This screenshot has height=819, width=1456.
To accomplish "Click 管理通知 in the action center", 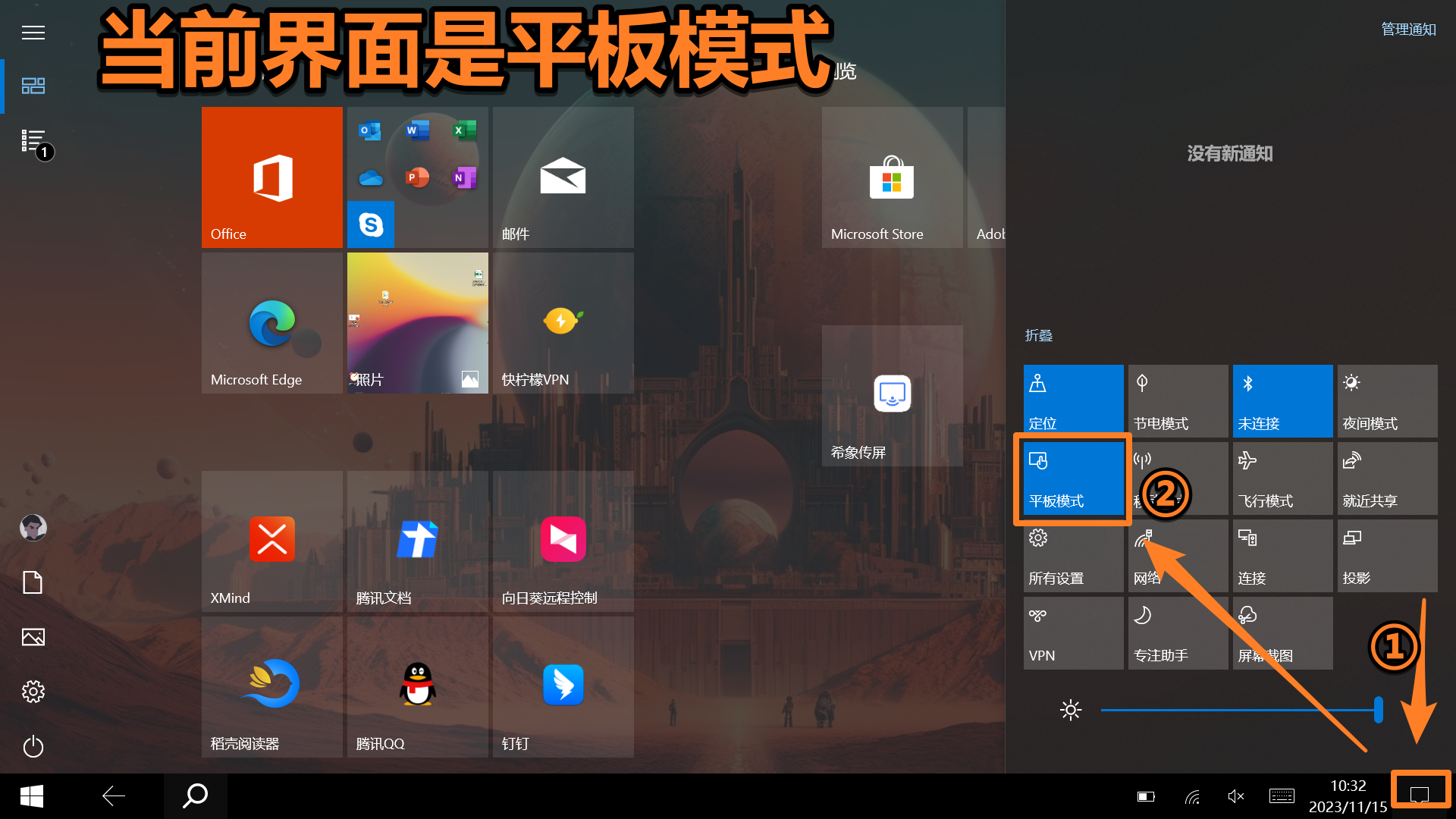I will 1408,30.
